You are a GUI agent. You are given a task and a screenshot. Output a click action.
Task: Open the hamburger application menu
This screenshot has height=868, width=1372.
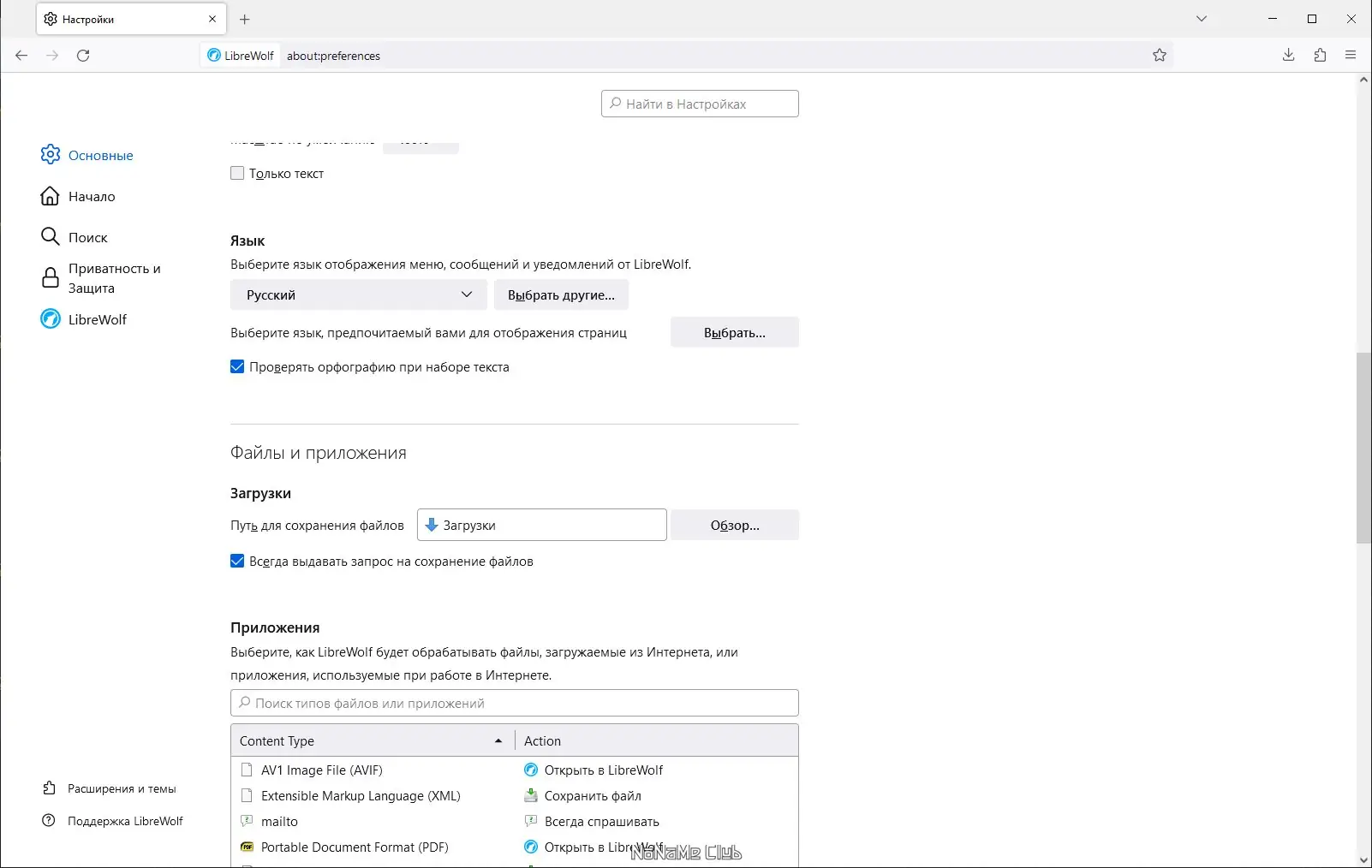tap(1351, 56)
